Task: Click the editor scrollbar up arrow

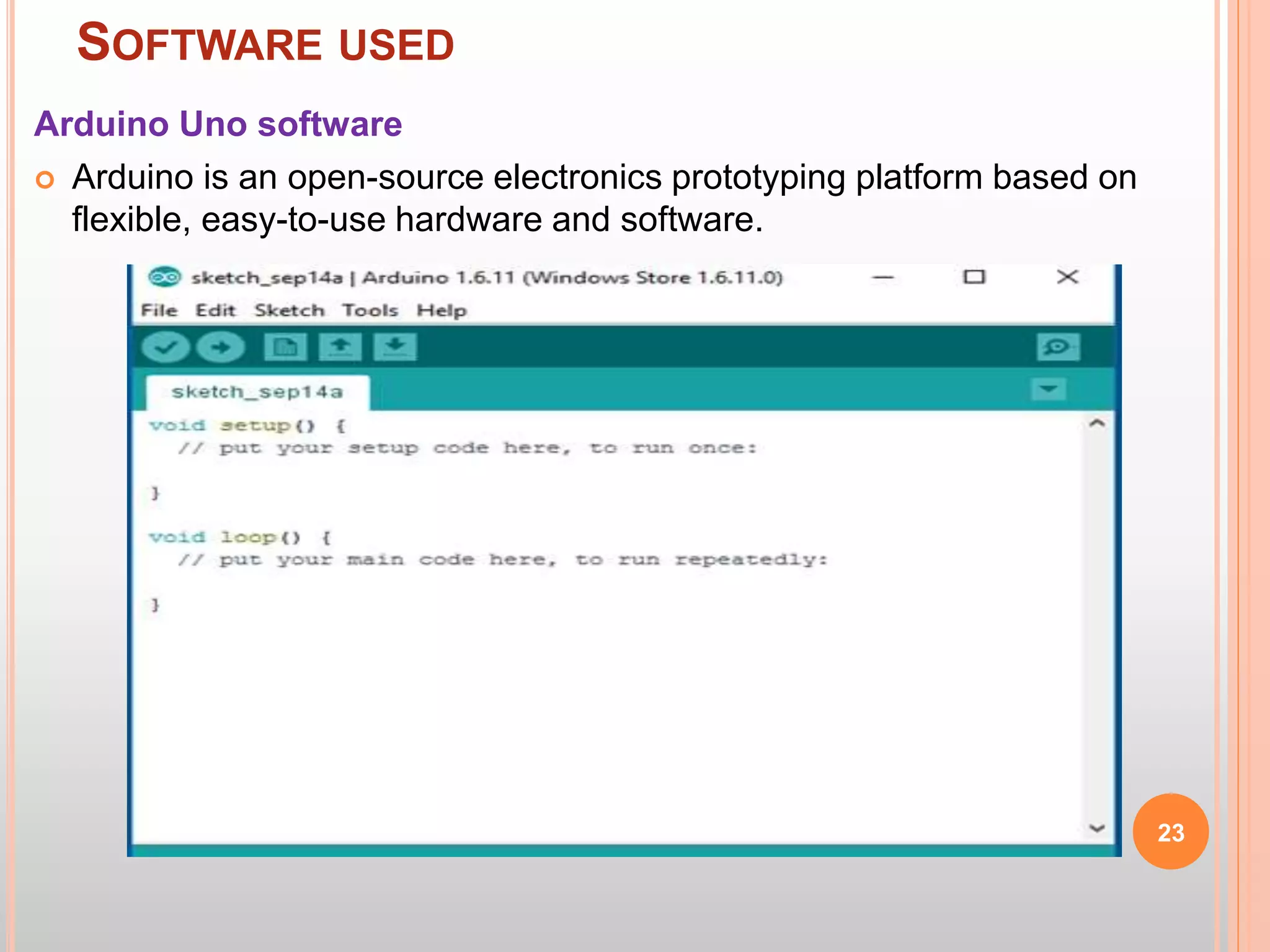Action: coord(1097,423)
